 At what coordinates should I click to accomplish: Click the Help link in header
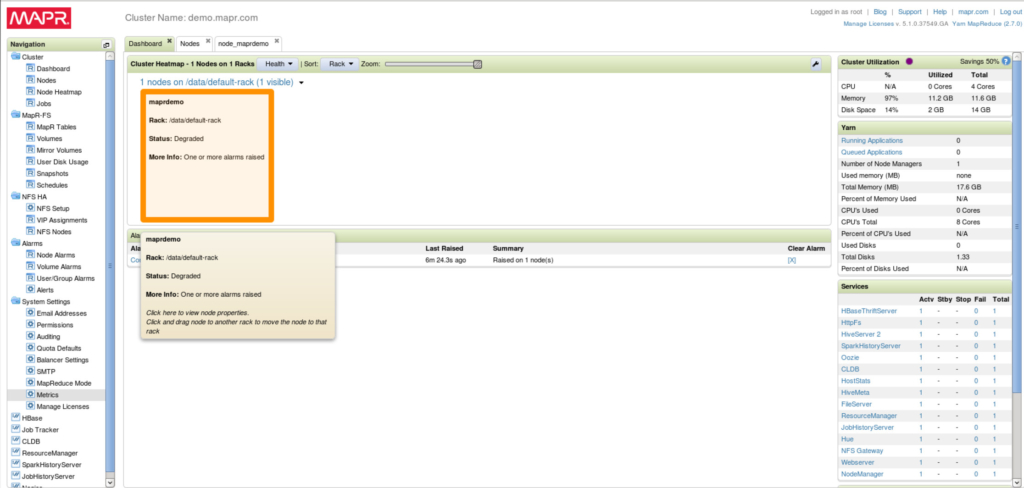pos(940,12)
